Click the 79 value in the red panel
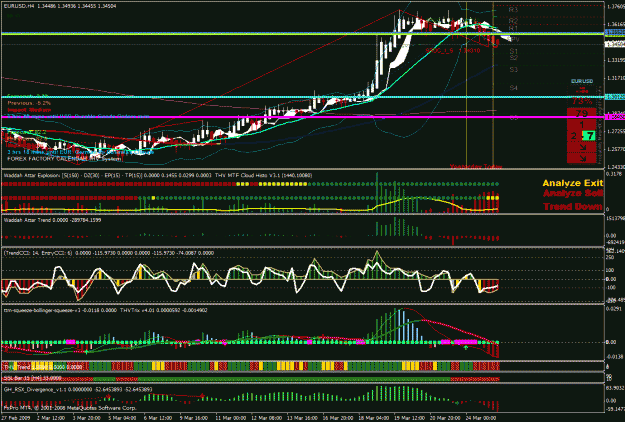The height and width of the screenshot is (422, 625). tap(582, 114)
